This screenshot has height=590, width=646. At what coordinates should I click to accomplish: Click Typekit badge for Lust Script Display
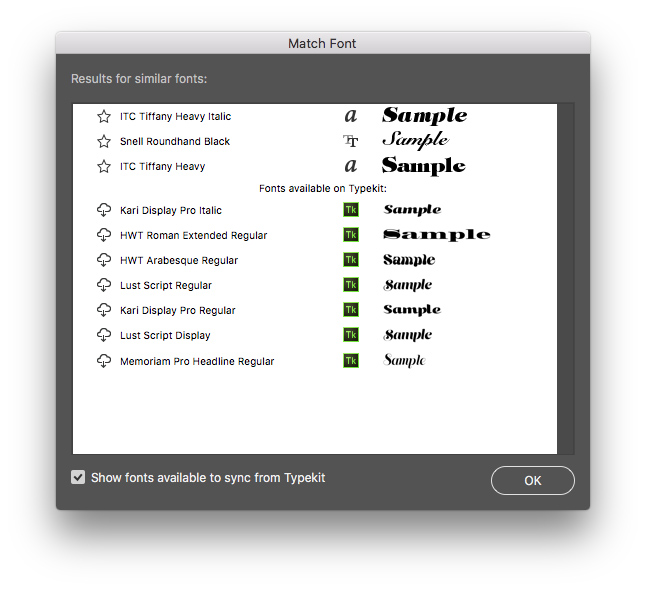coord(351,335)
